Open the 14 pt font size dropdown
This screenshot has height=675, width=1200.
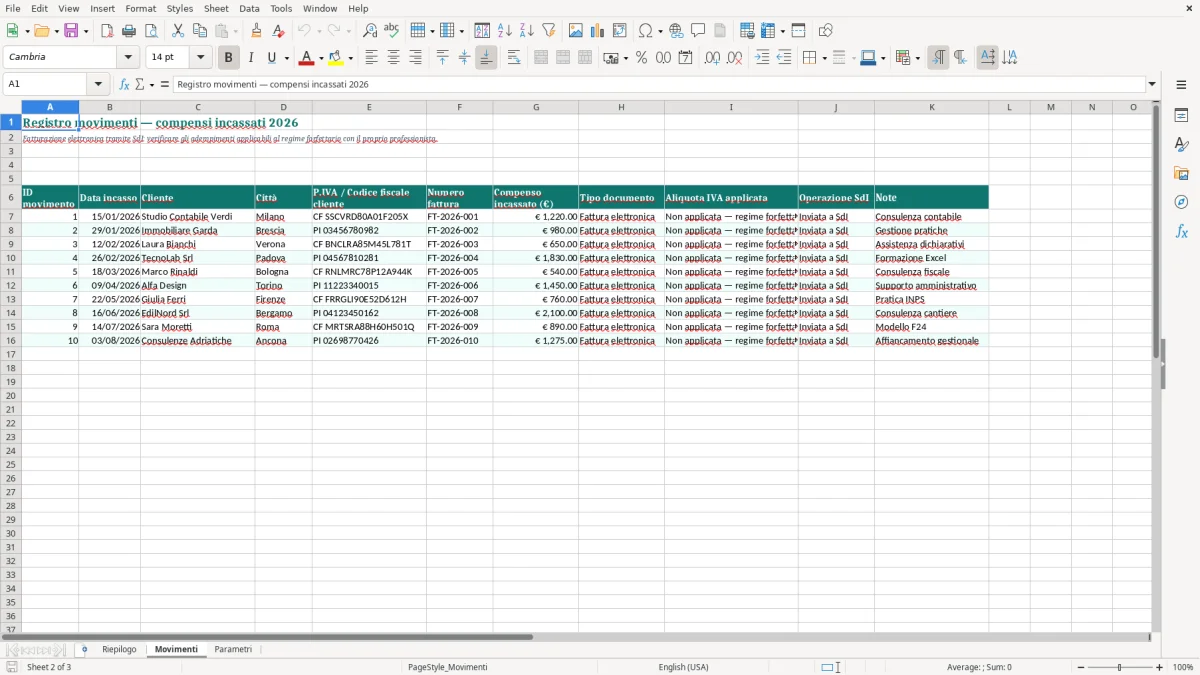(x=200, y=58)
